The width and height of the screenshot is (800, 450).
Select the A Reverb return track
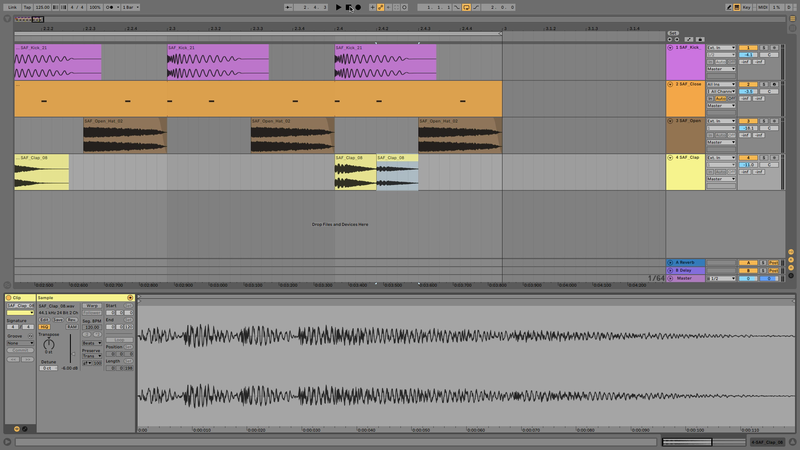[685, 262]
